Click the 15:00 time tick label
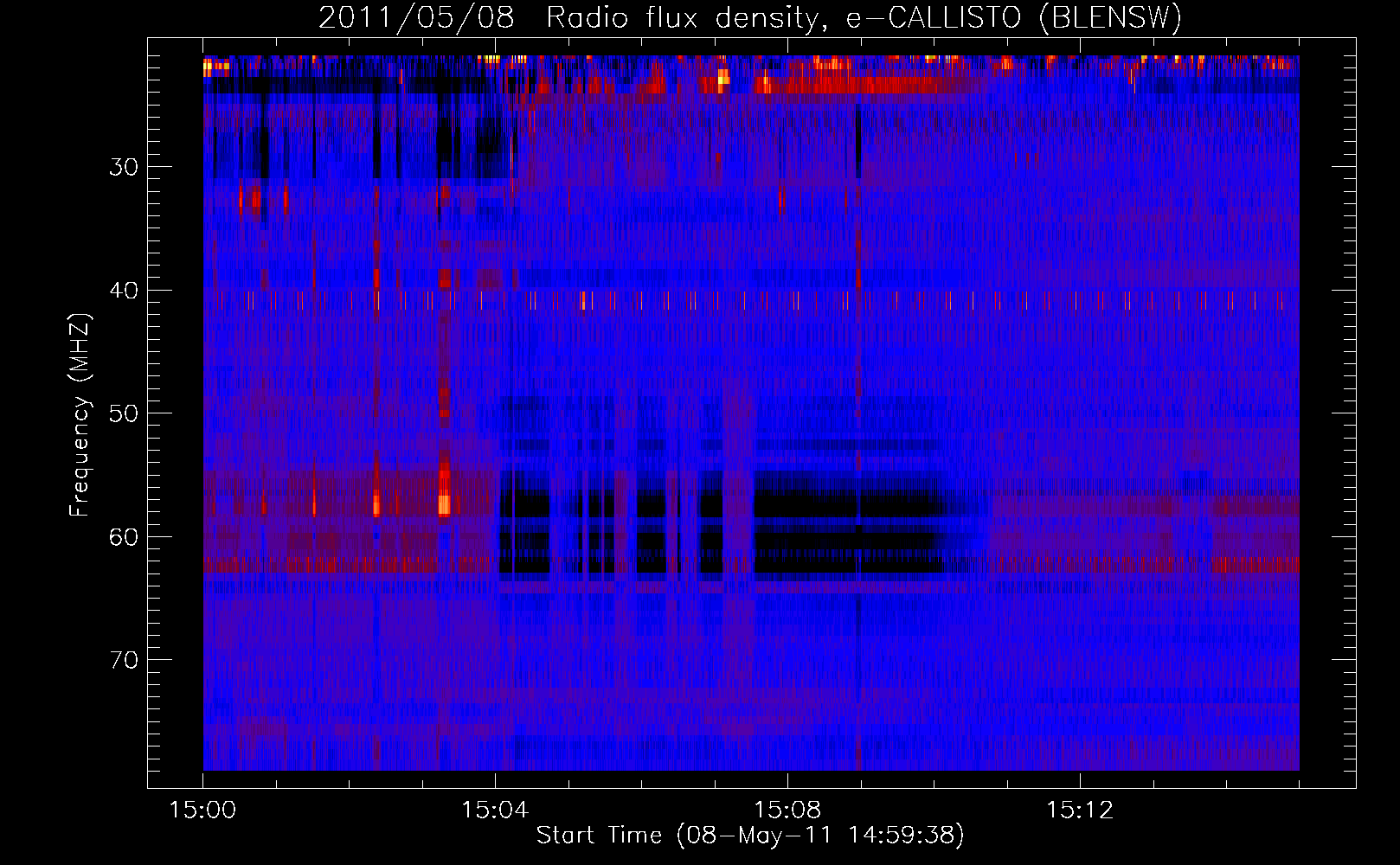The width and height of the screenshot is (1400, 865). tap(202, 811)
